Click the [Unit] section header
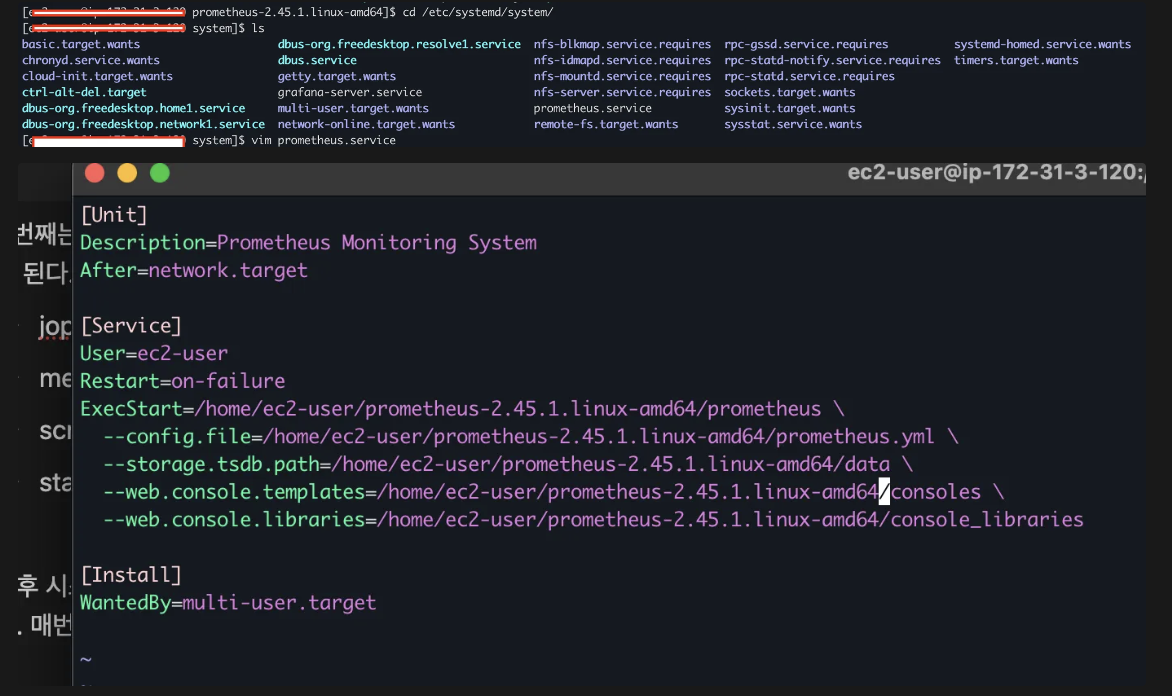 [x=114, y=215]
